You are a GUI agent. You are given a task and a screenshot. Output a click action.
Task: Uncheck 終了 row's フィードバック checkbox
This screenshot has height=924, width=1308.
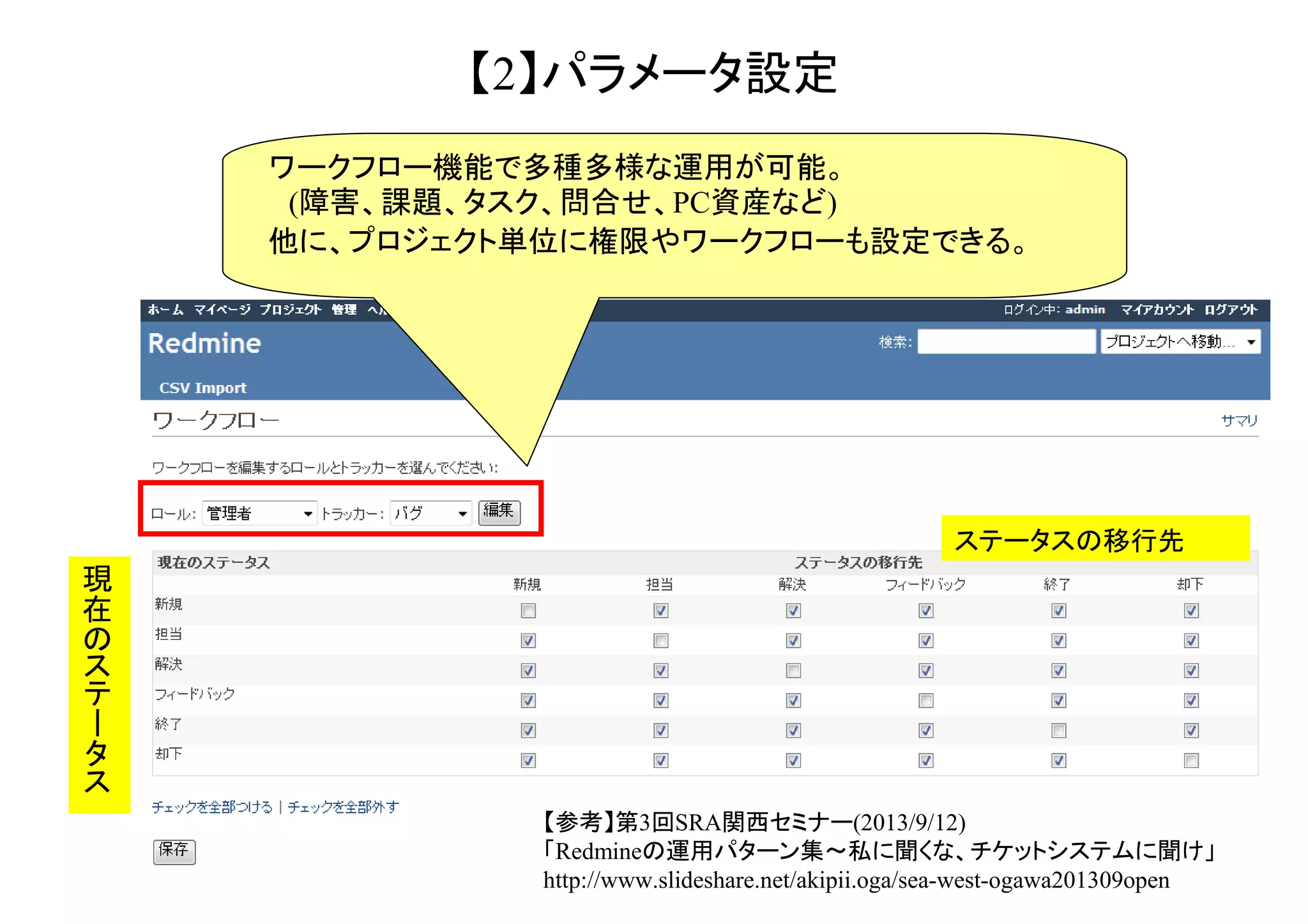[926, 731]
